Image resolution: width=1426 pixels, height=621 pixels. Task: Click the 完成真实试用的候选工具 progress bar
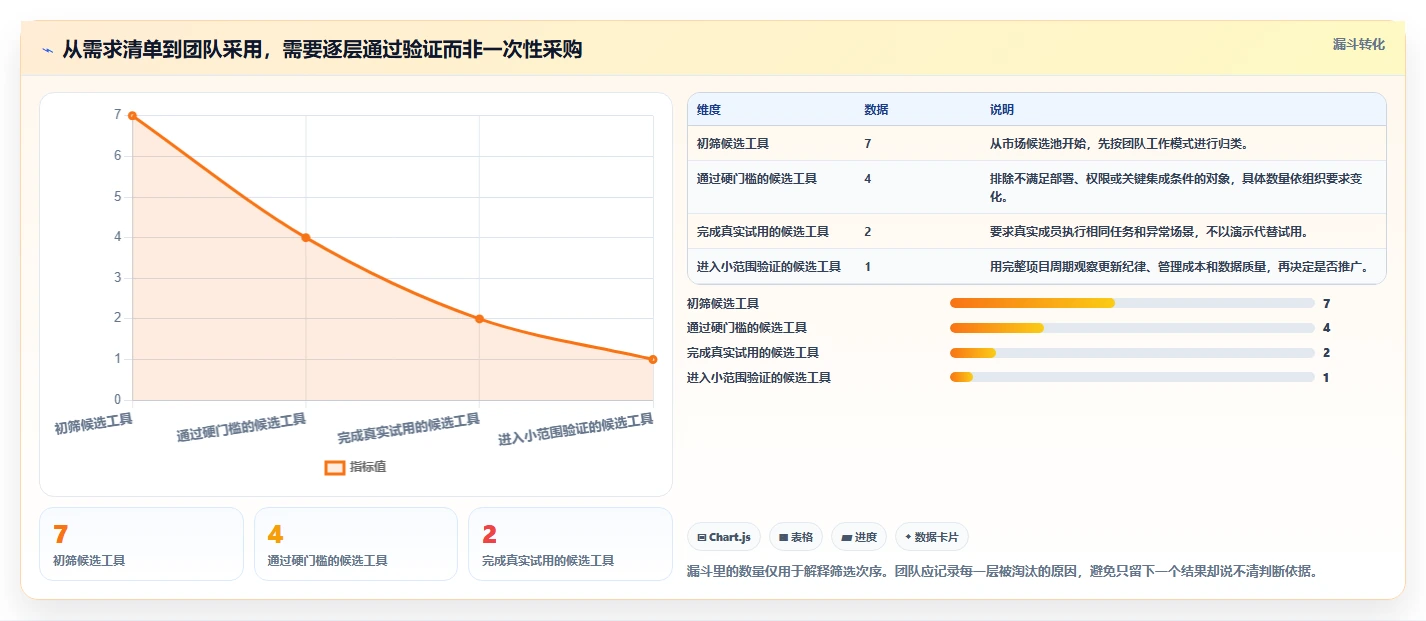1132,353
